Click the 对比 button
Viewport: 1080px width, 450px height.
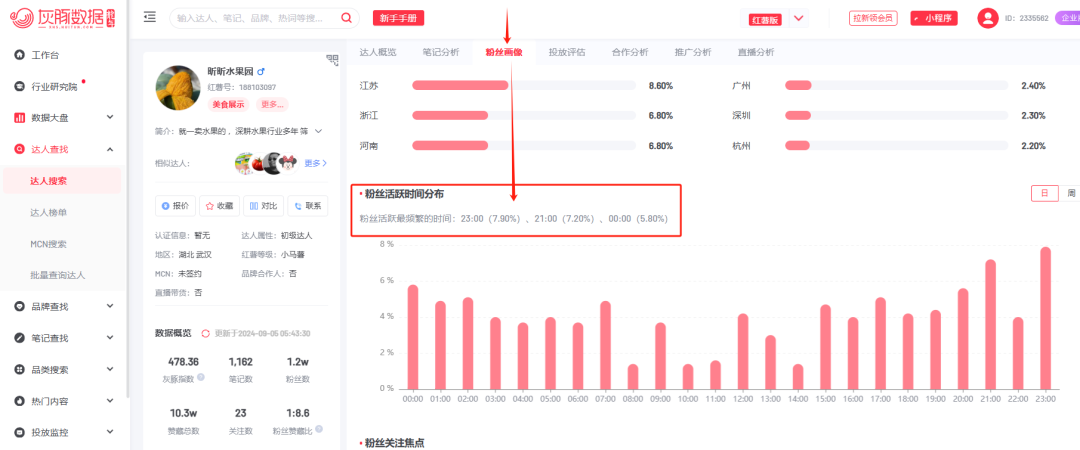[x=263, y=205]
